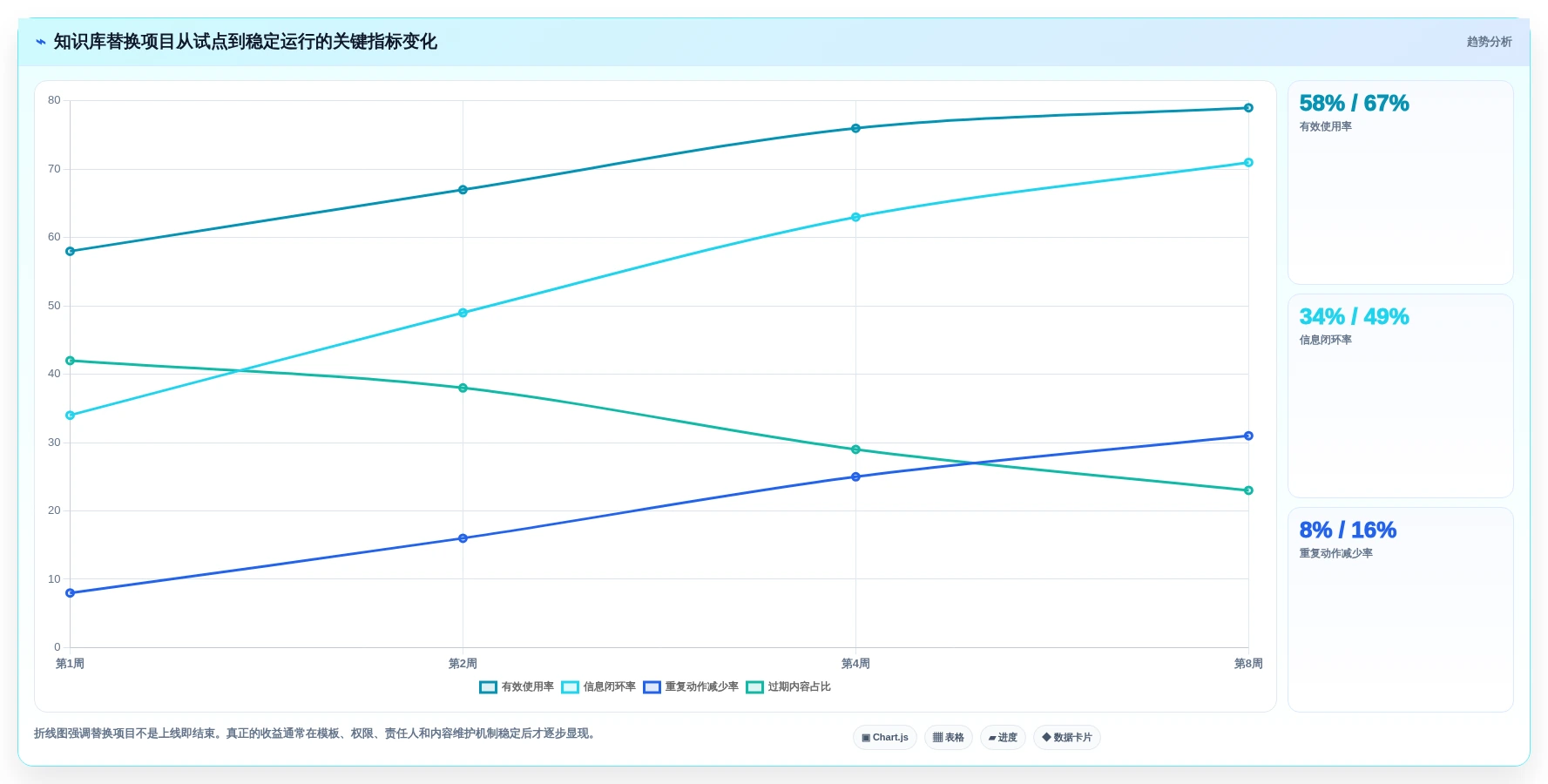Click the 趋势分析 label in header

(1489, 42)
